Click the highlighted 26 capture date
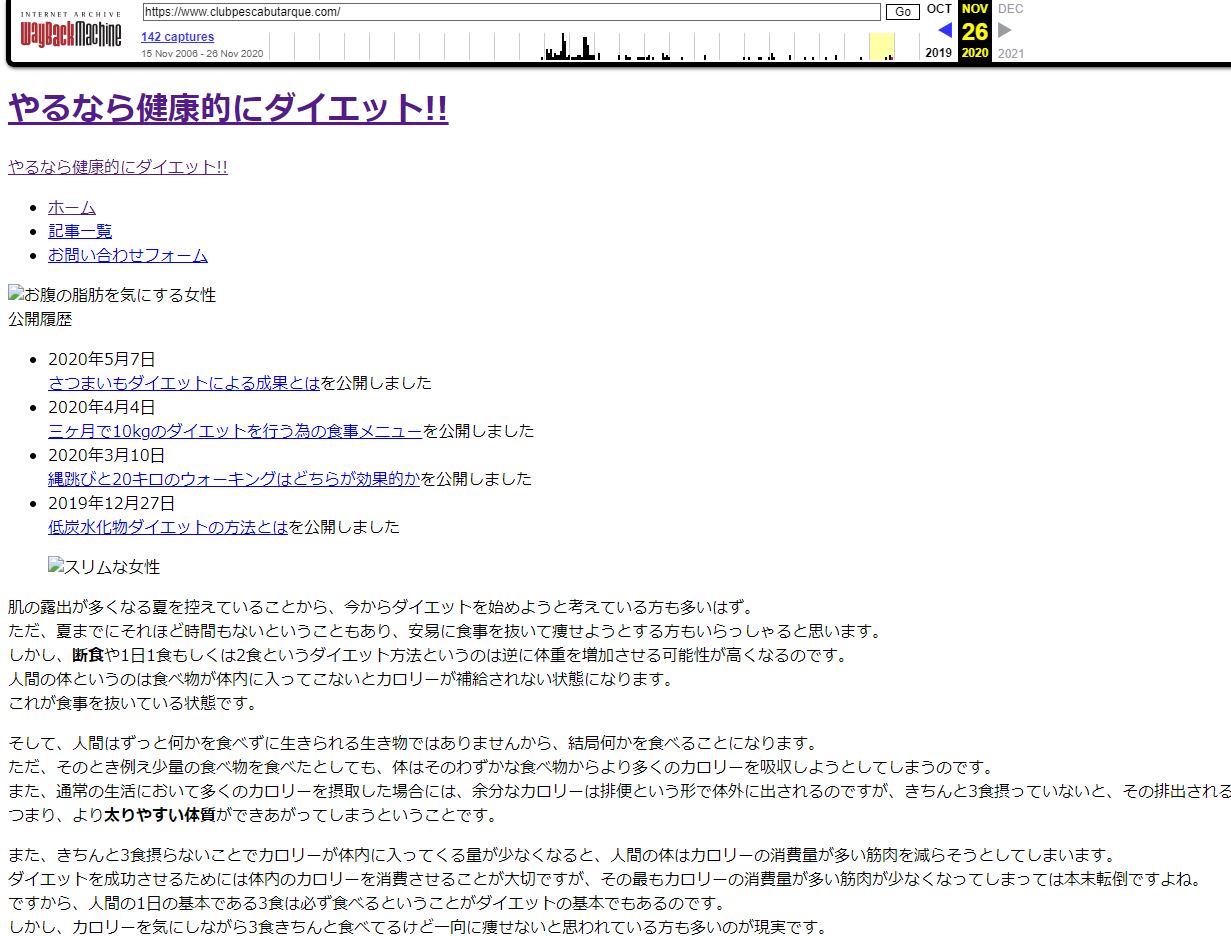 point(975,31)
